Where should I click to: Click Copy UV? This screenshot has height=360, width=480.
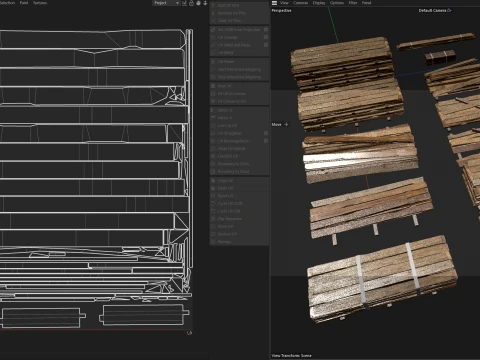[x=239, y=180]
